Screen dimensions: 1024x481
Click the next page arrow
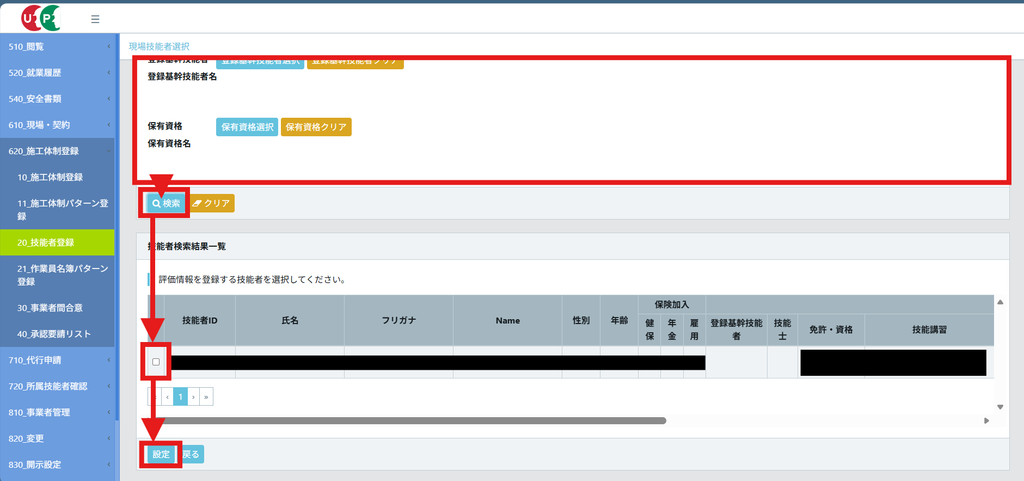pos(193,396)
